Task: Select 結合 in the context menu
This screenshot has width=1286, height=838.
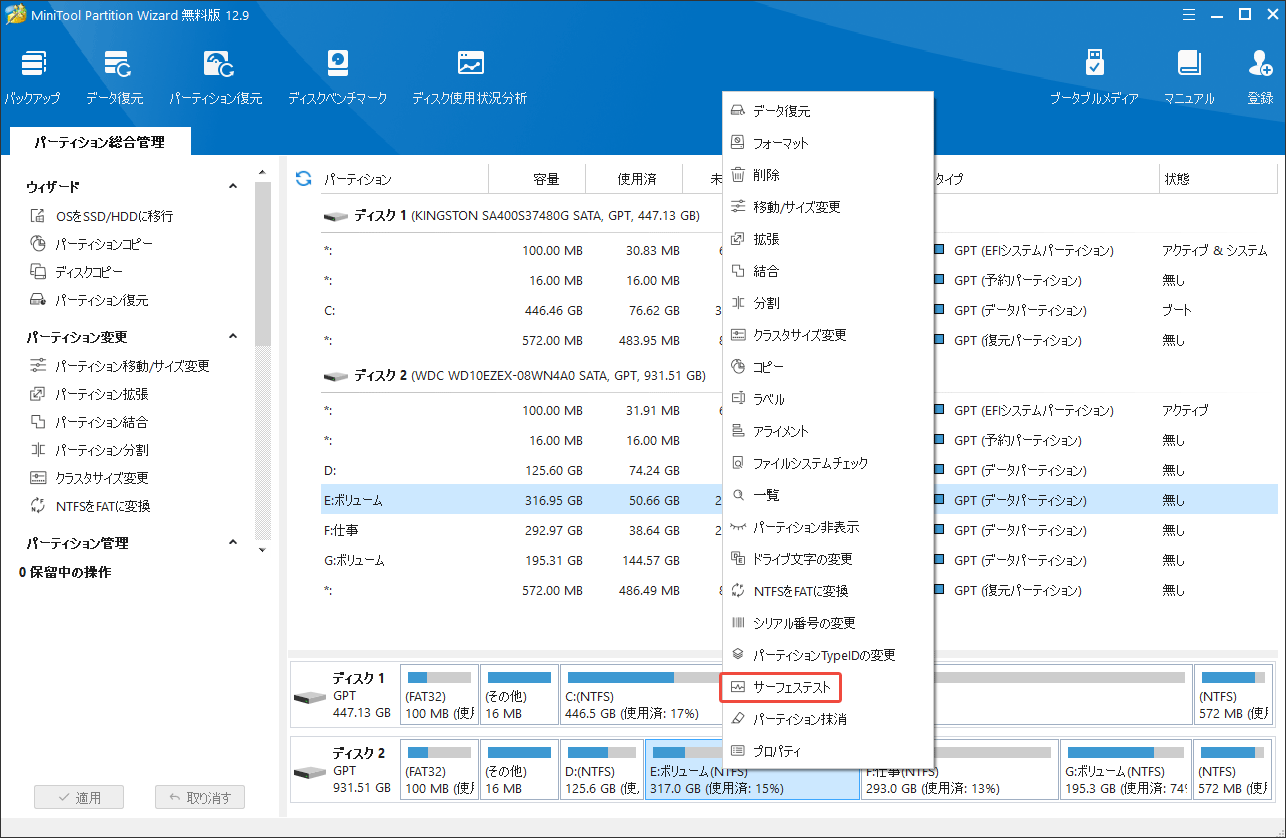Action: pyautogui.click(x=828, y=271)
